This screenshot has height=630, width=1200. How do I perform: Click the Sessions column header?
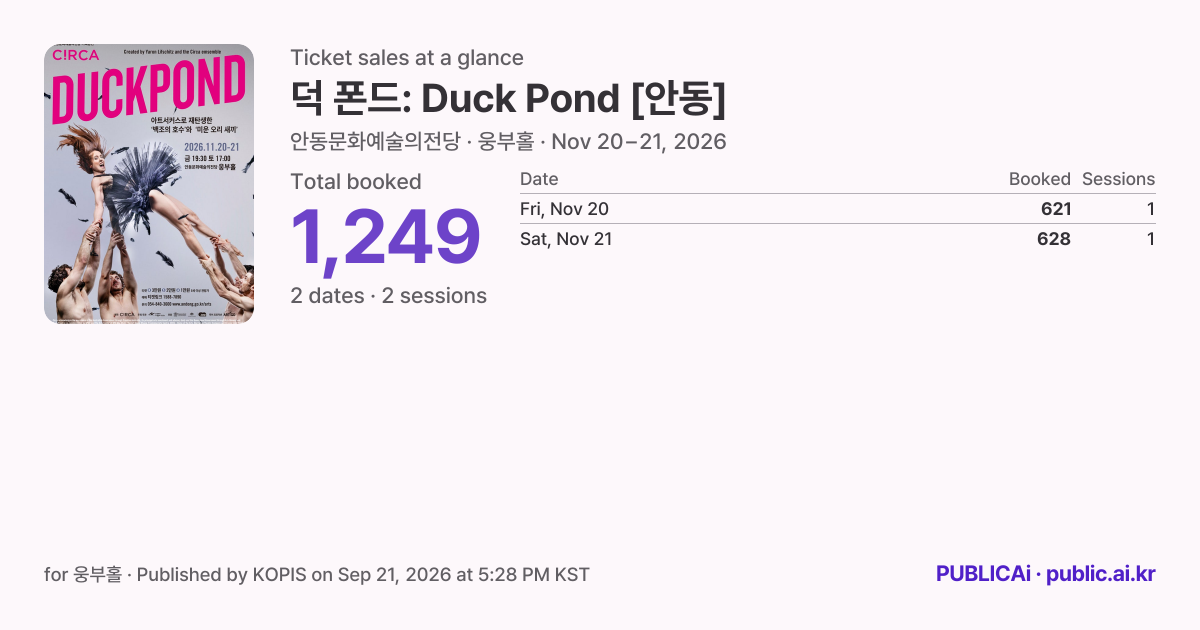[1118, 179]
